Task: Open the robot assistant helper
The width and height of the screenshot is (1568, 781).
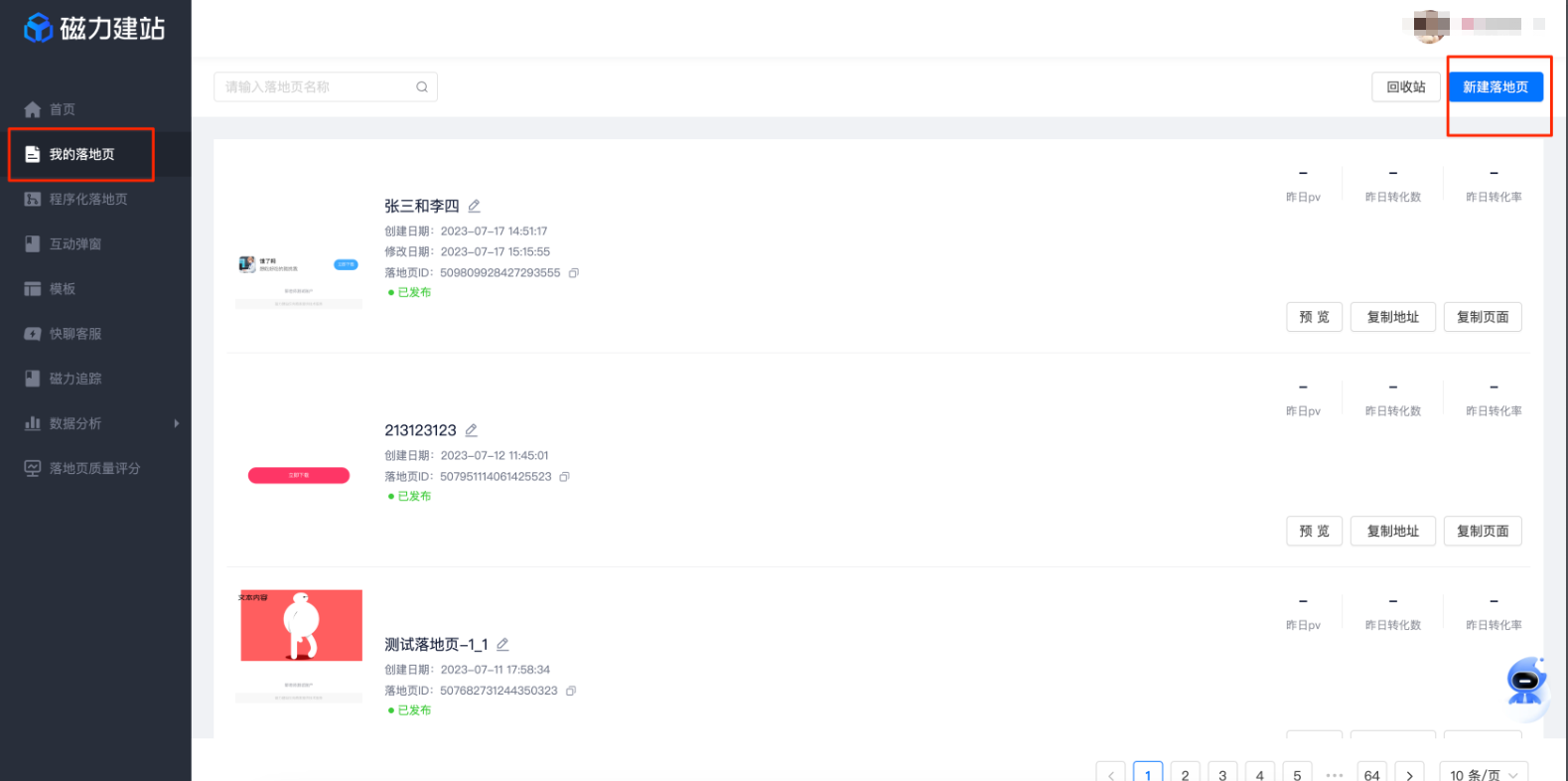Action: point(1525,681)
